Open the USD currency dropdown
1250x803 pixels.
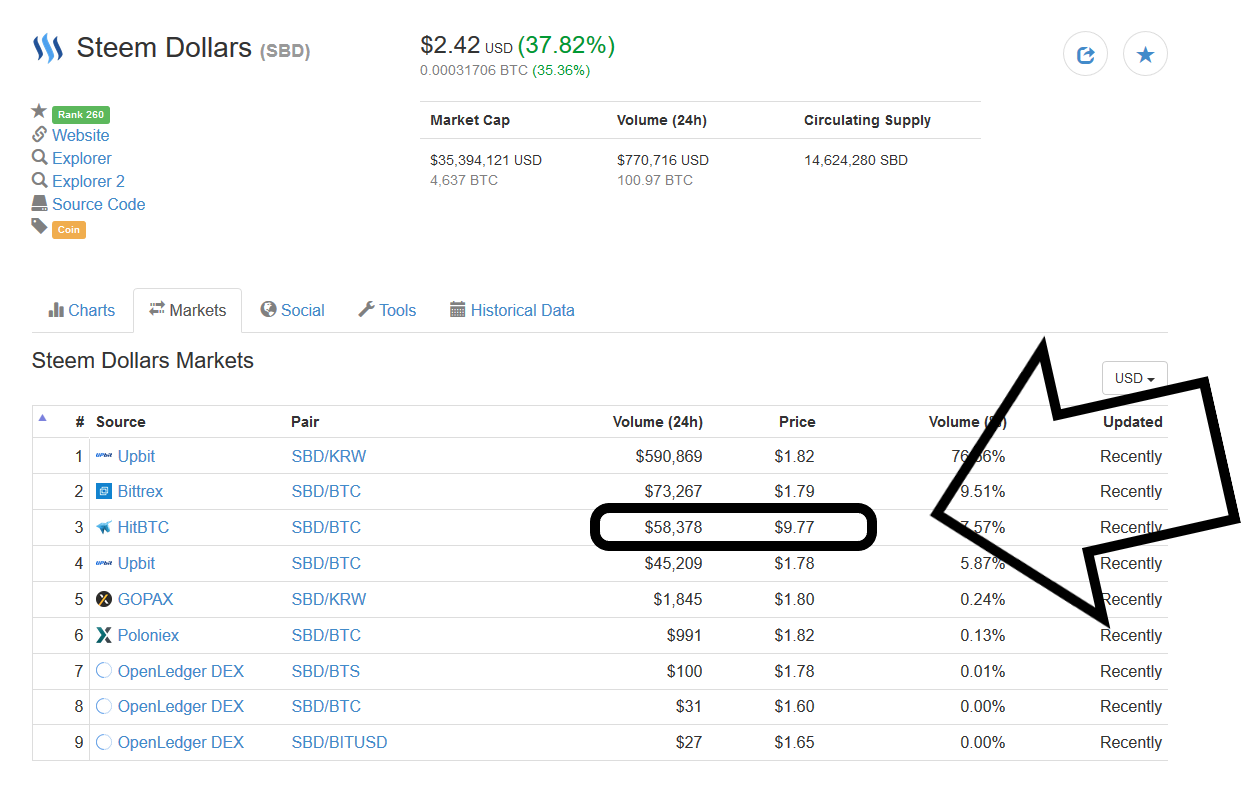pyautogui.click(x=1134, y=378)
